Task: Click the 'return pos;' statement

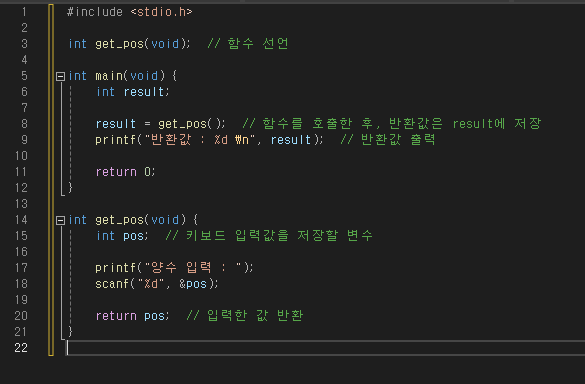Action: click(132, 316)
